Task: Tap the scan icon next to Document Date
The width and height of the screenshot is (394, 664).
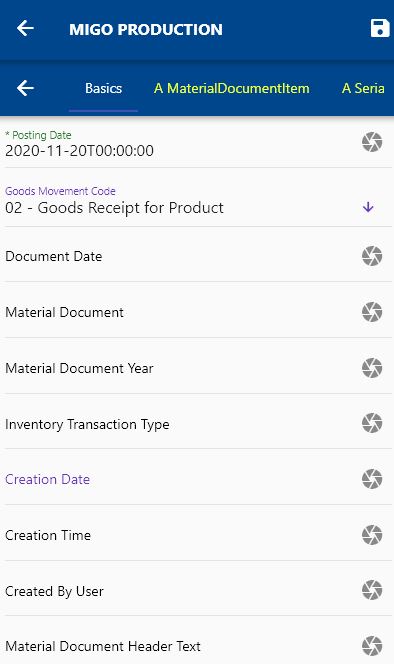Action: [x=372, y=256]
